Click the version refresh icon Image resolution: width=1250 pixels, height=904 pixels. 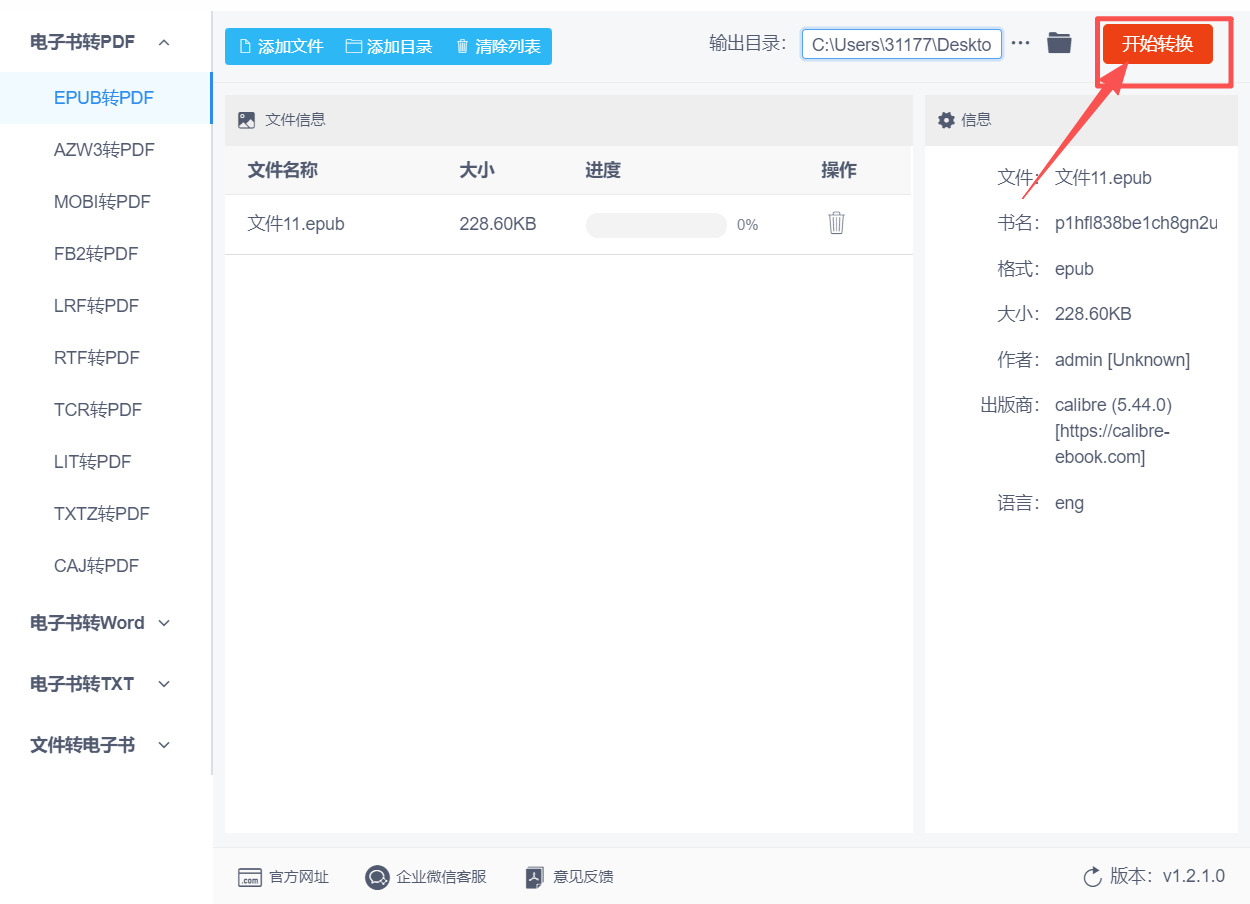click(x=1092, y=877)
